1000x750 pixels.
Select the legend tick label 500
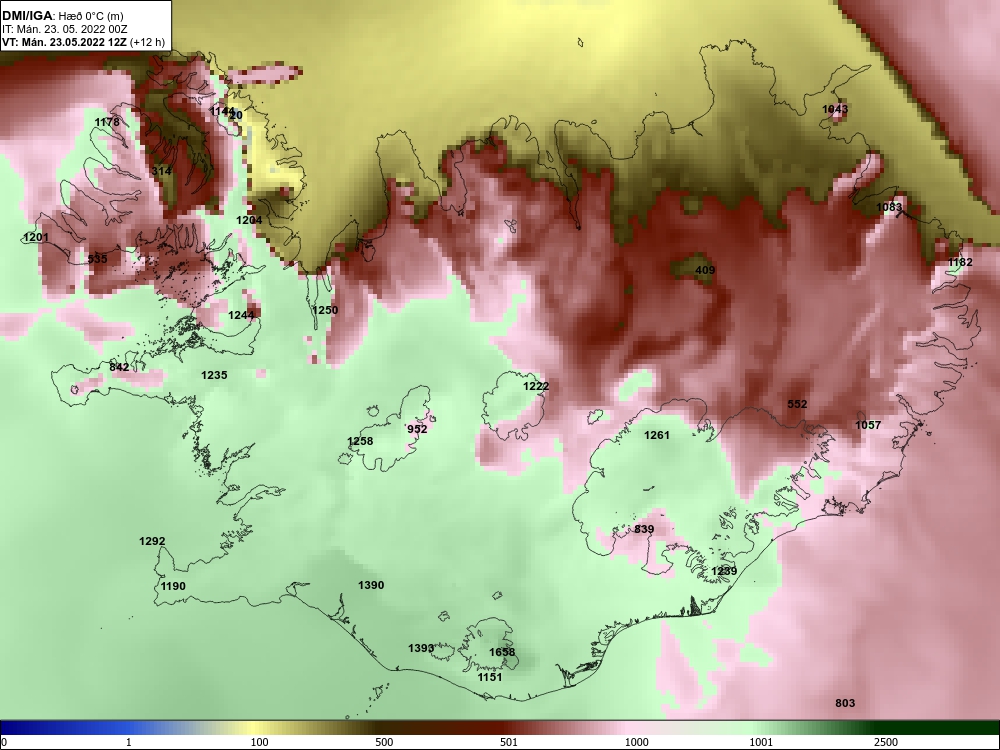384,742
